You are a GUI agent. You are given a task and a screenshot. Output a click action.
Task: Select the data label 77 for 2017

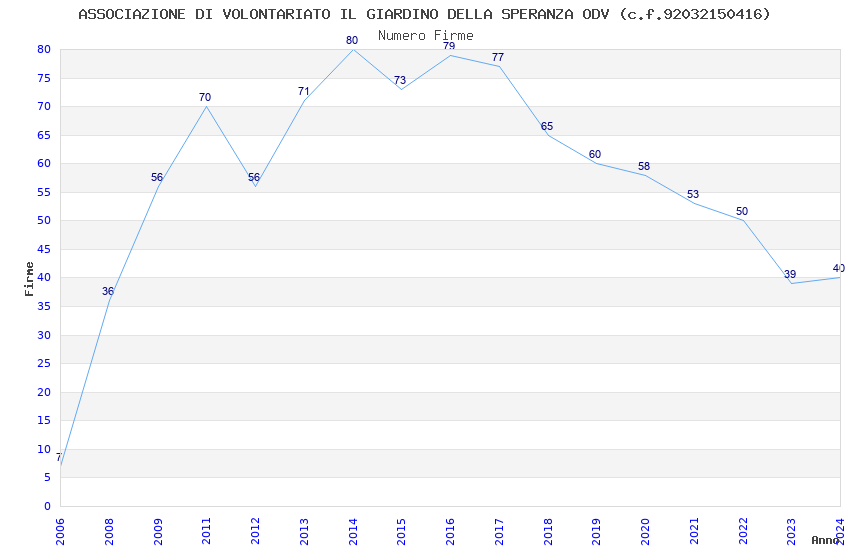pos(498,57)
